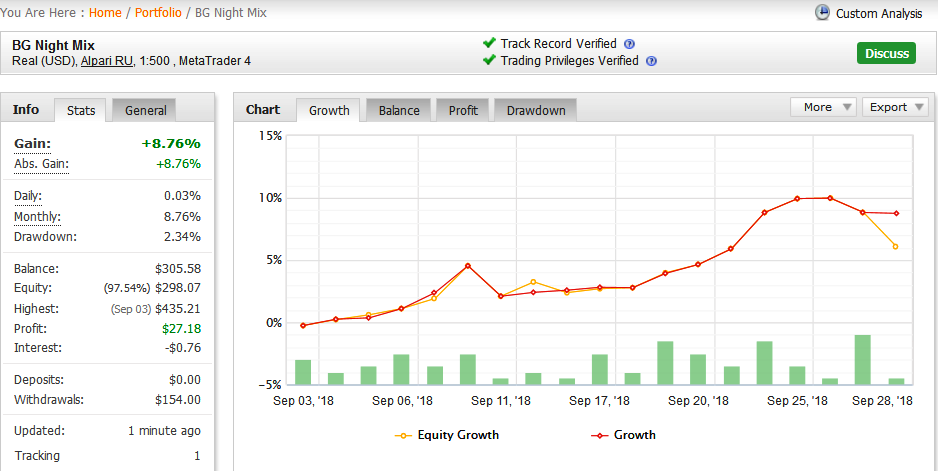Click the Gain label
This screenshot has width=938, height=471.
[32, 144]
